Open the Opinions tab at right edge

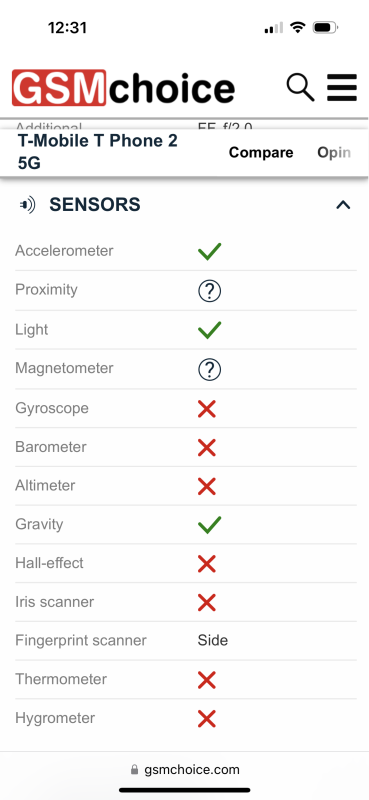[334, 153]
